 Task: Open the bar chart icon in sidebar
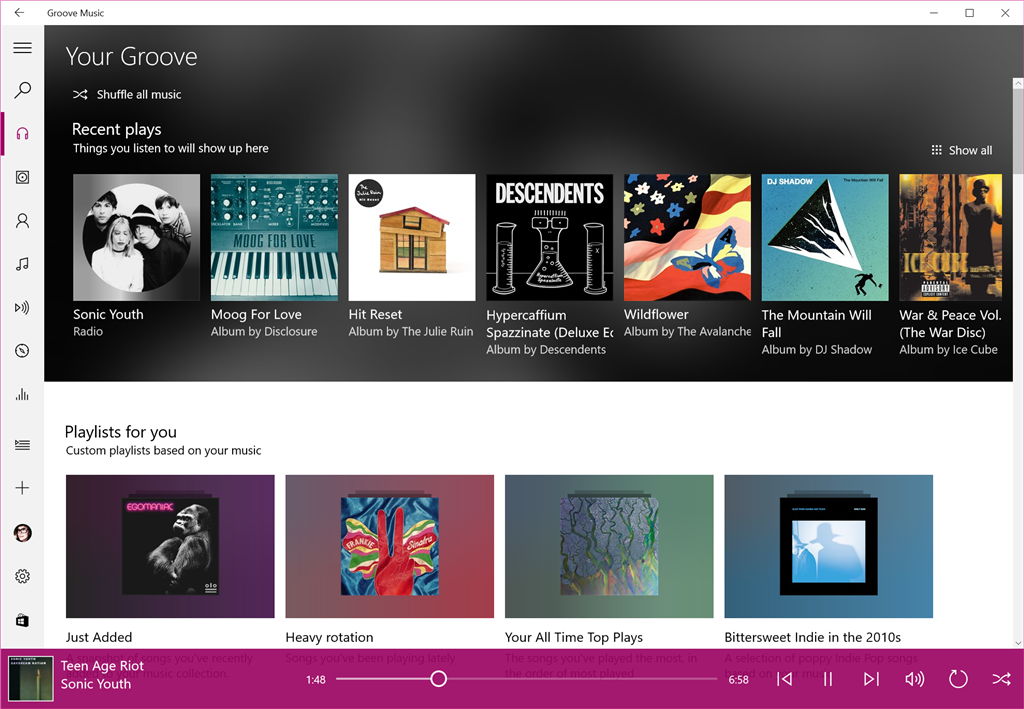22,394
